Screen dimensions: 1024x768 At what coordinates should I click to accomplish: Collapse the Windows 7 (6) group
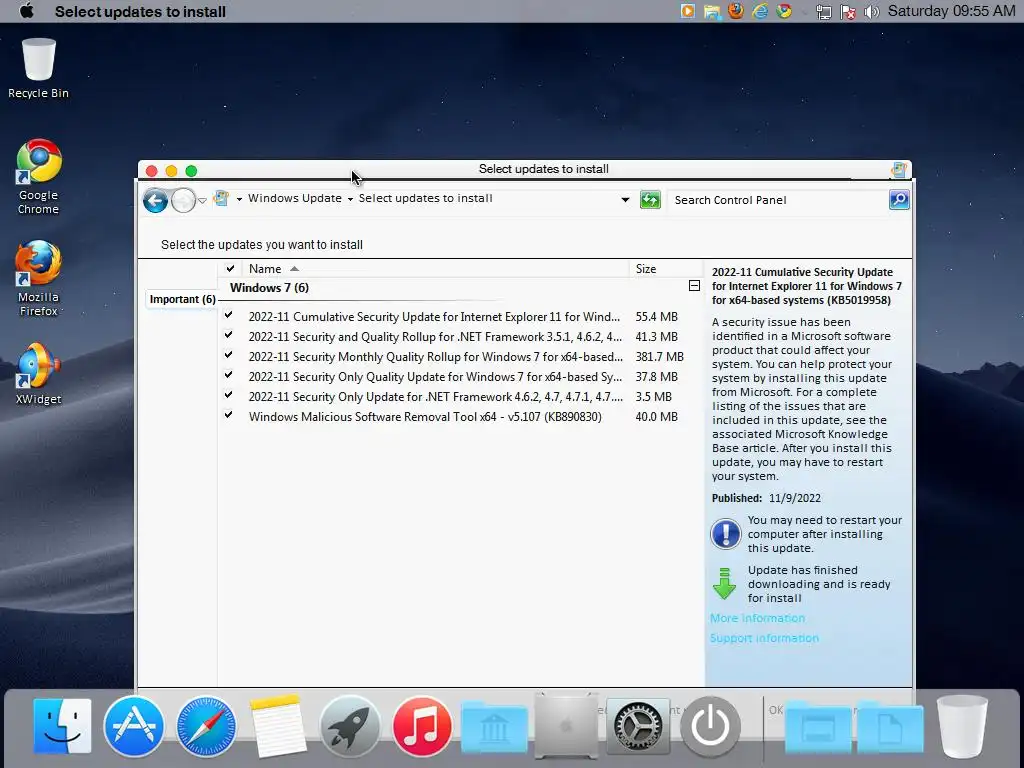click(x=694, y=286)
